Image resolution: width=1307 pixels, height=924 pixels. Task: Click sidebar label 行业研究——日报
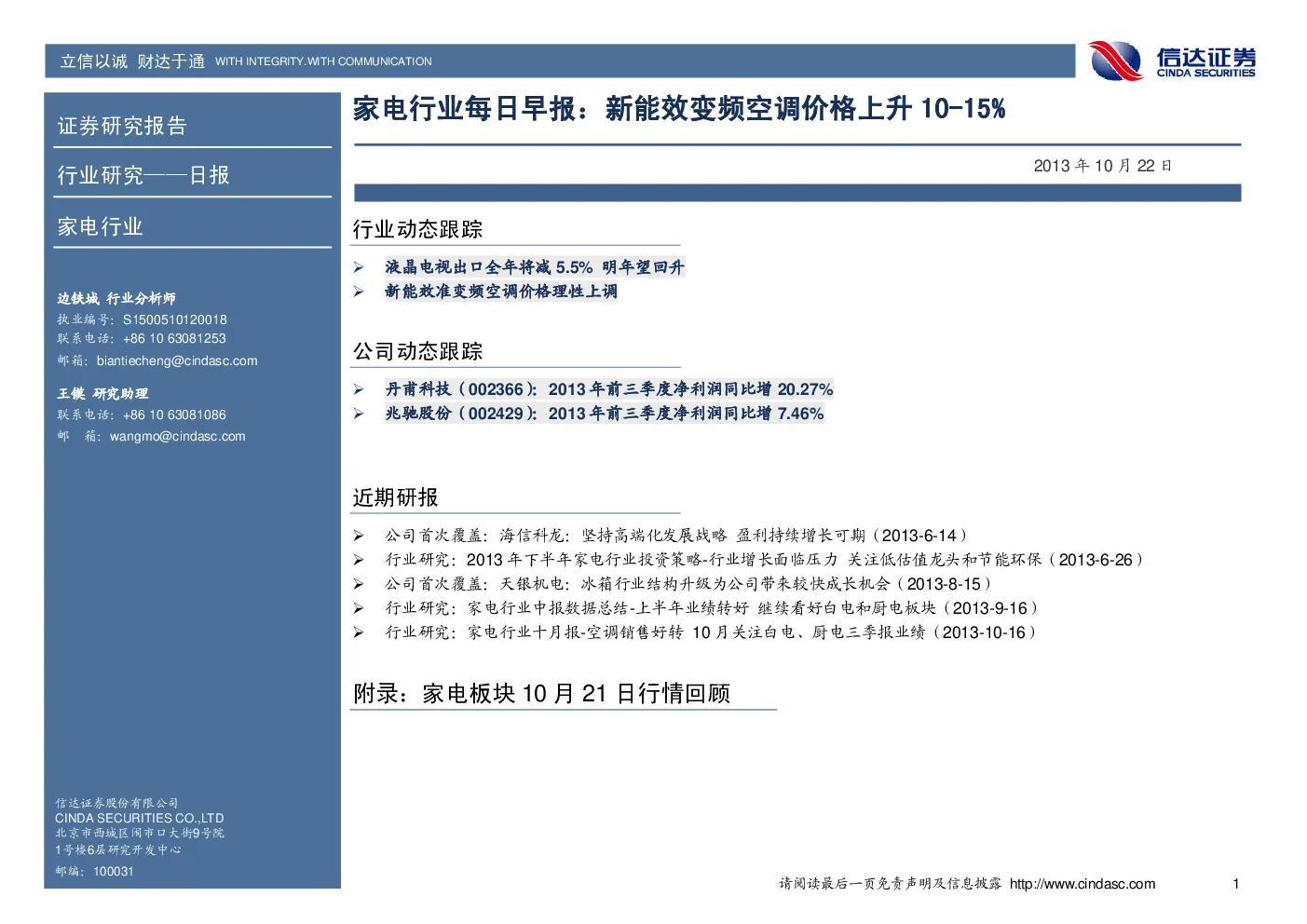coord(143,175)
